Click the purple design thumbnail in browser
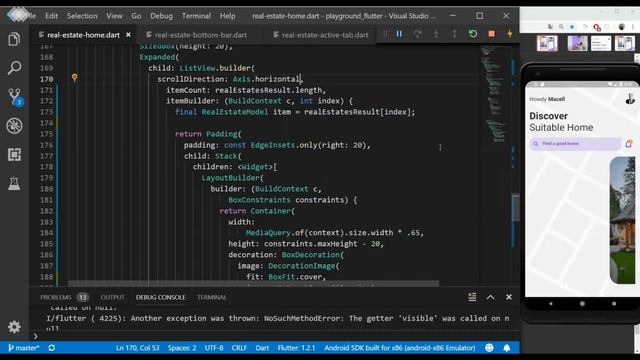Image resolution: width=640 pixels, height=360 pixels. (x=578, y=43)
